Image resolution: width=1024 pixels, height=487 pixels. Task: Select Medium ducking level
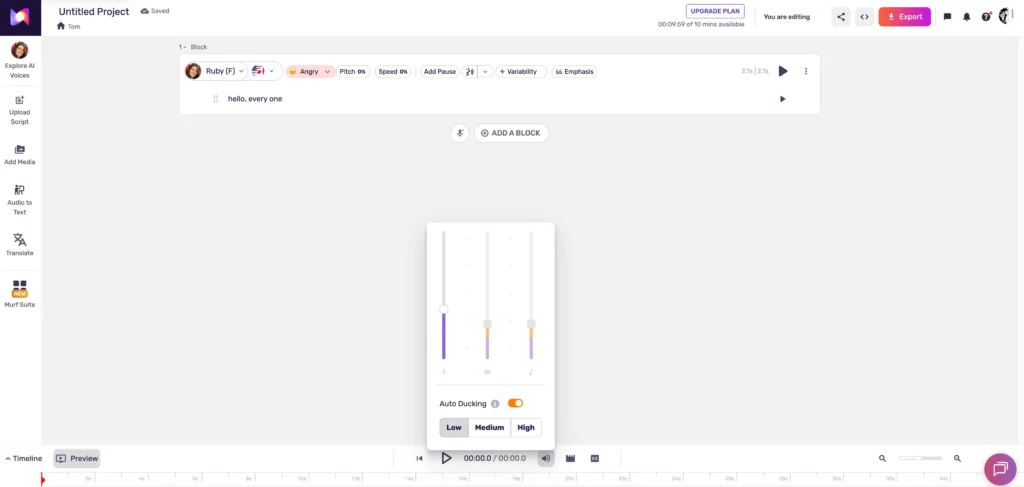(489, 428)
